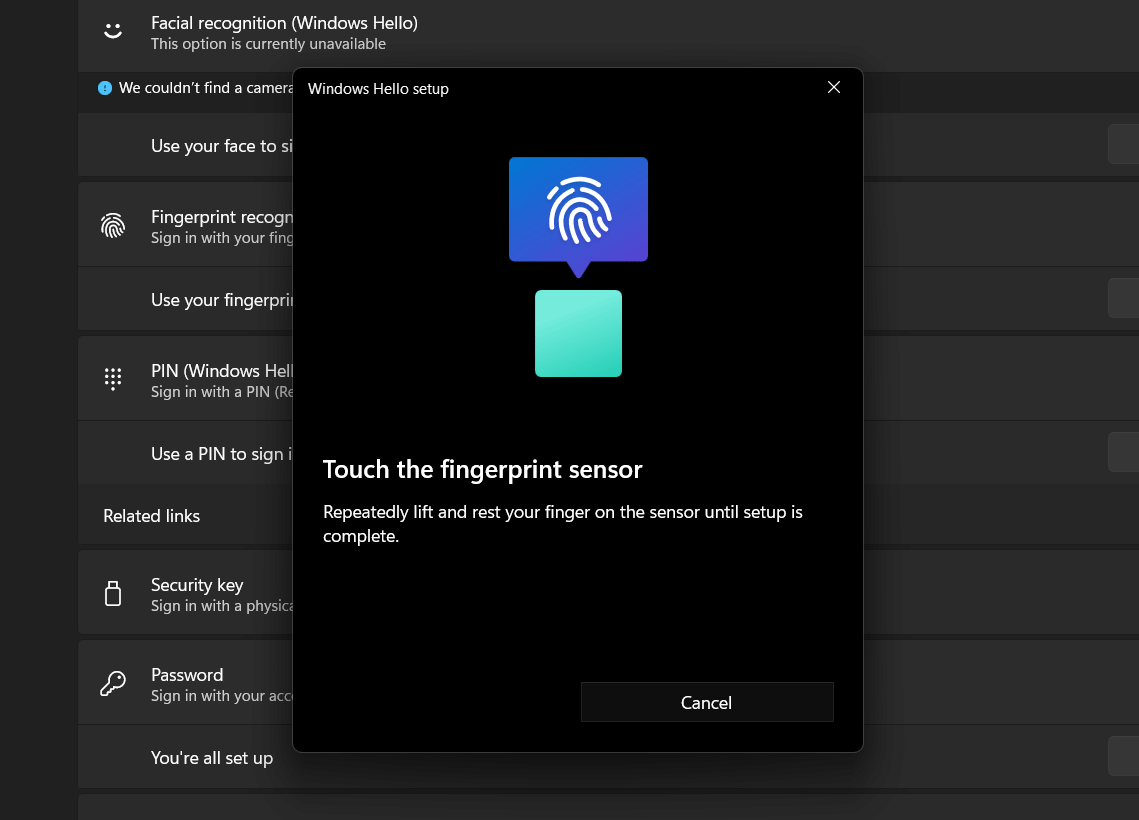Cancel the fingerprint setup

[x=706, y=703]
